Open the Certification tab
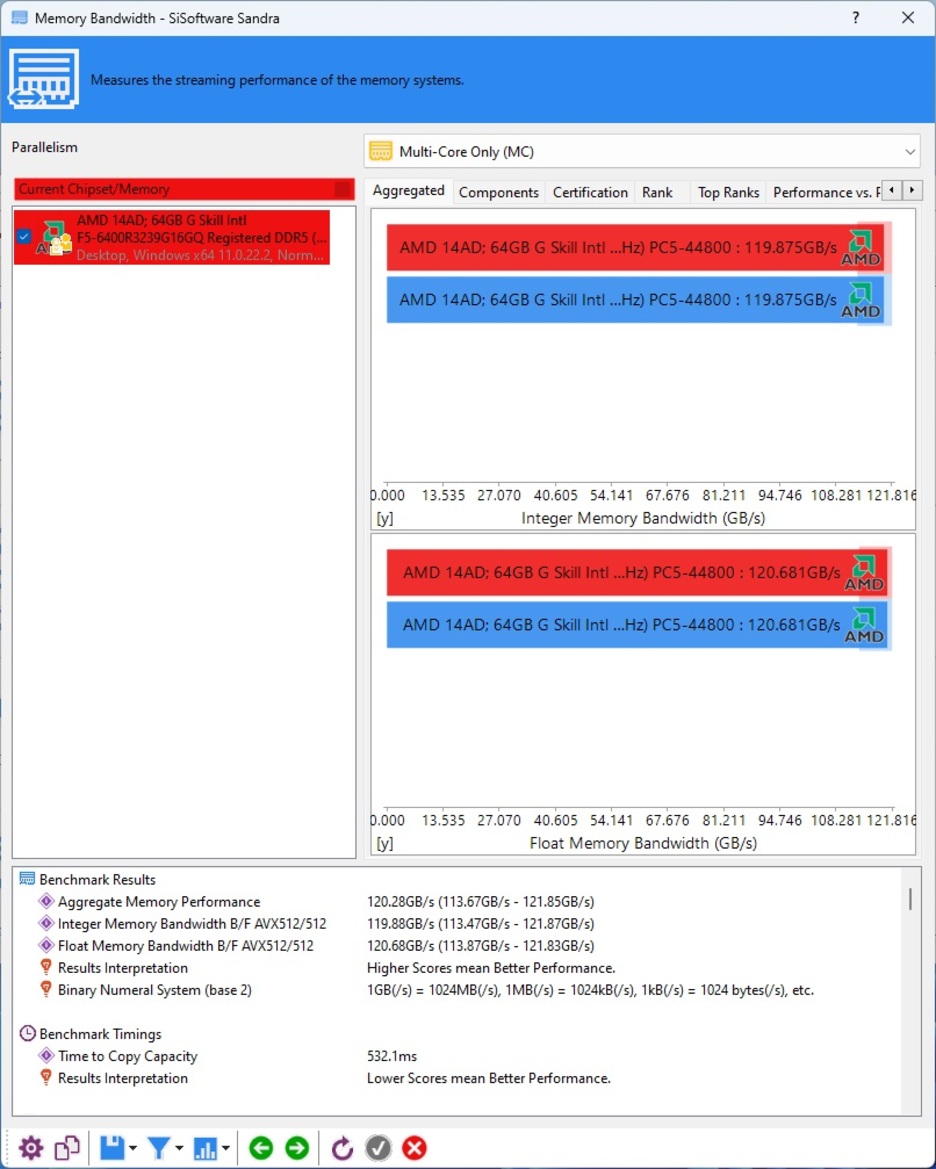The width and height of the screenshot is (936, 1169). (x=590, y=192)
